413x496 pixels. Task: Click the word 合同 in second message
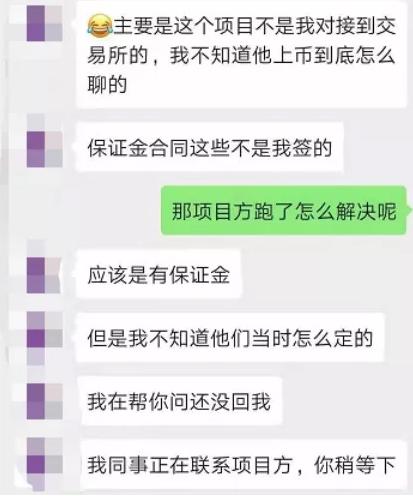click(x=159, y=147)
